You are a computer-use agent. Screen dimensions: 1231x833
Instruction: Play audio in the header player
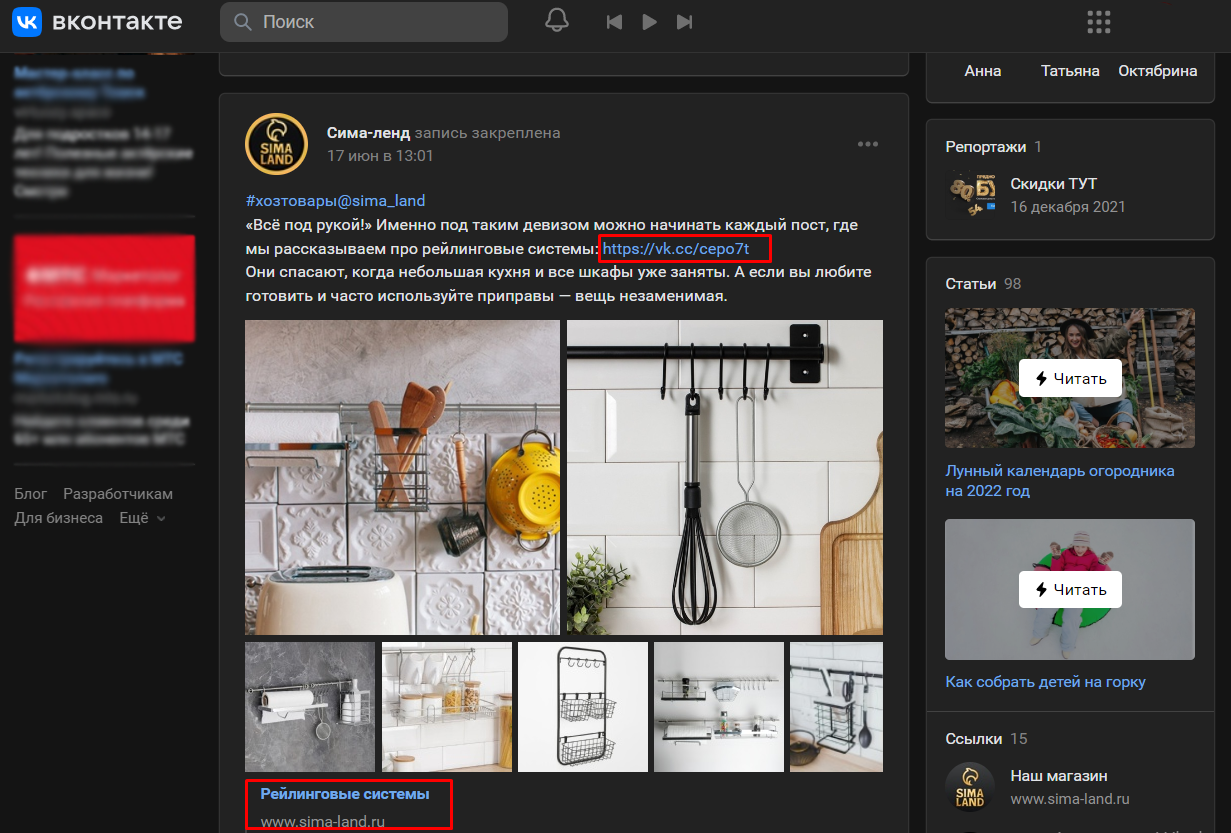[x=649, y=22]
